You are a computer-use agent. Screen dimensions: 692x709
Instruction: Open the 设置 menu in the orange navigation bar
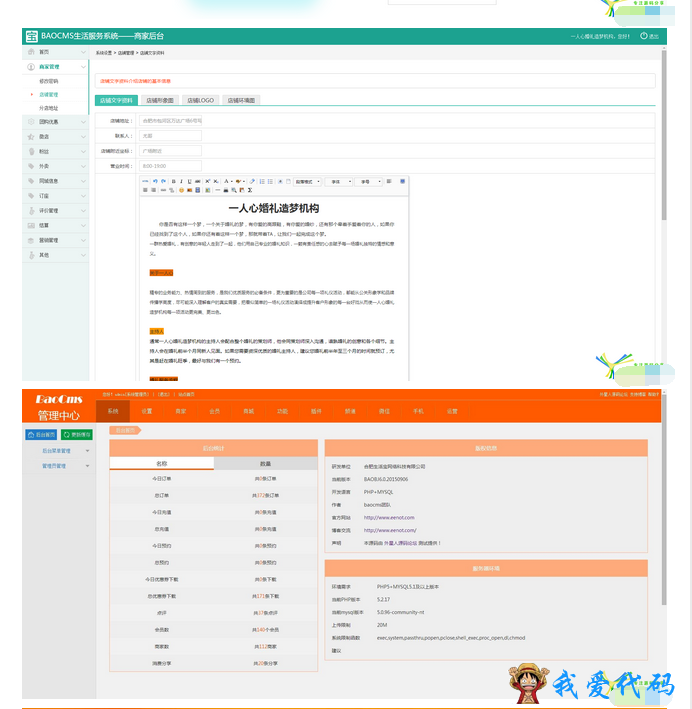tap(147, 411)
